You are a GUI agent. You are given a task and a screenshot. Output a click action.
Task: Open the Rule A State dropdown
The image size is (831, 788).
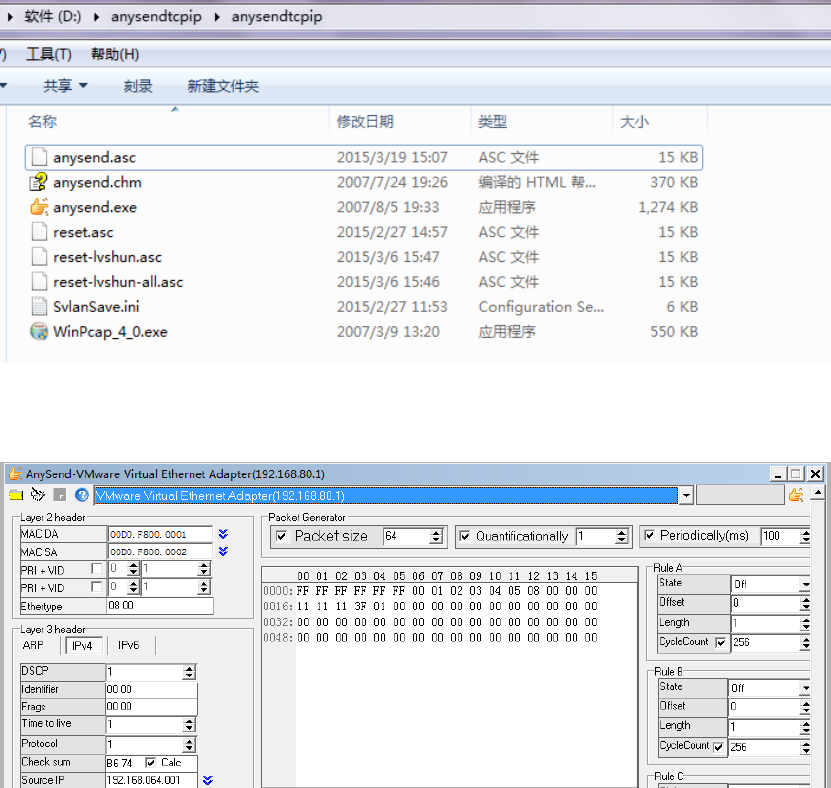pyautogui.click(x=806, y=584)
